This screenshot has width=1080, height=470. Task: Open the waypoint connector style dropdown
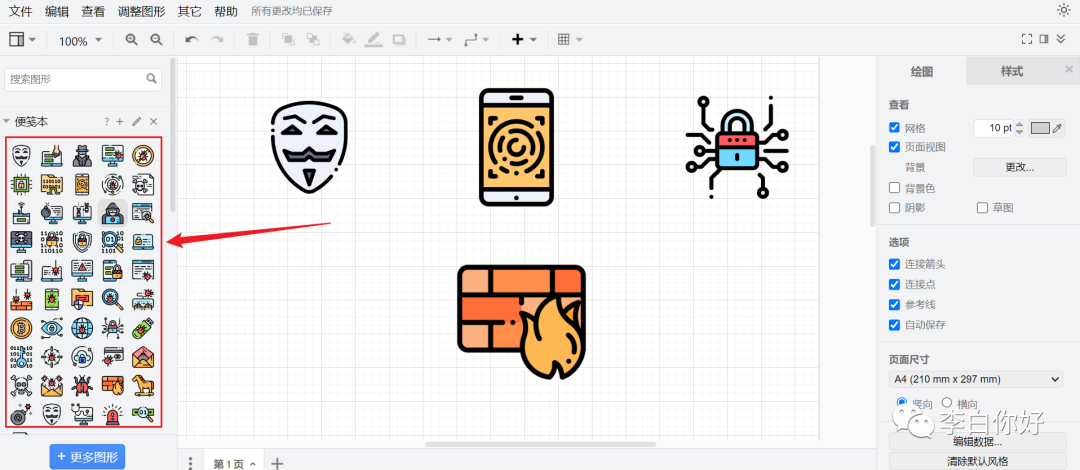[x=477, y=40]
